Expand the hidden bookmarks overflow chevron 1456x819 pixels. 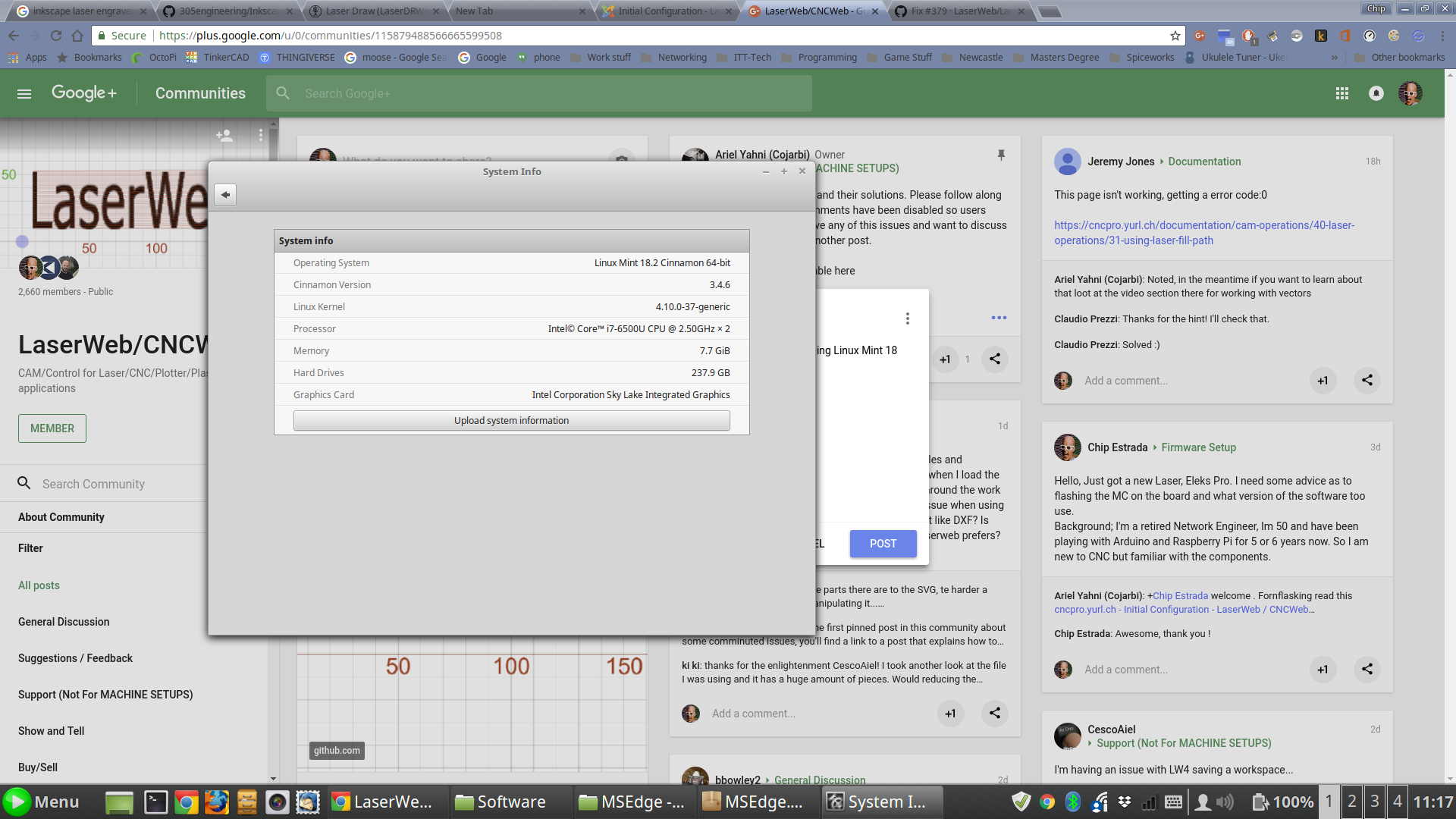(x=1335, y=58)
